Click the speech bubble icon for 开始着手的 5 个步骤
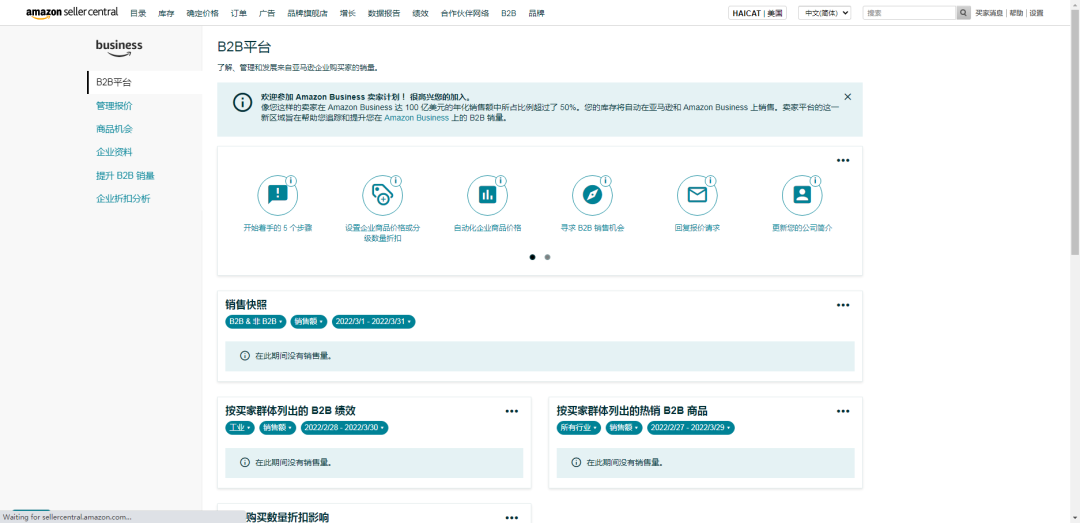 point(278,195)
